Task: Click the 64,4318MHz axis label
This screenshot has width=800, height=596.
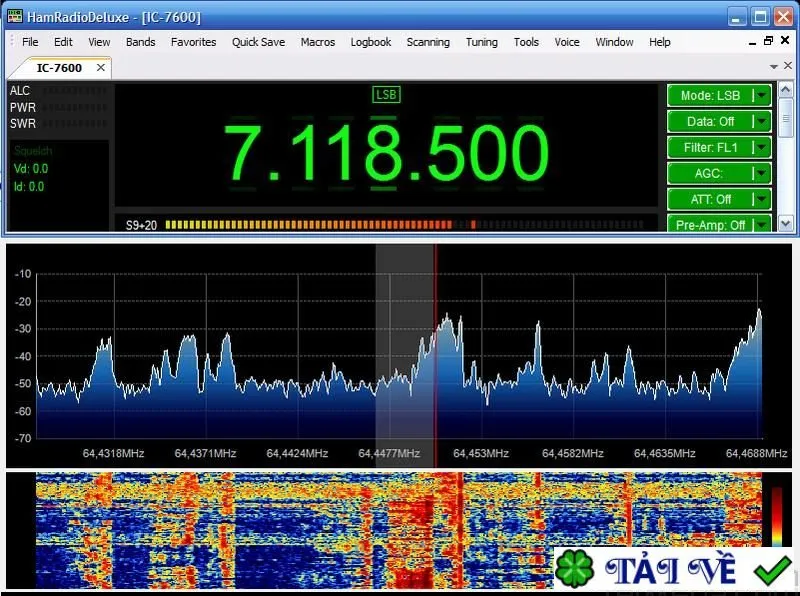Action: (113, 453)
